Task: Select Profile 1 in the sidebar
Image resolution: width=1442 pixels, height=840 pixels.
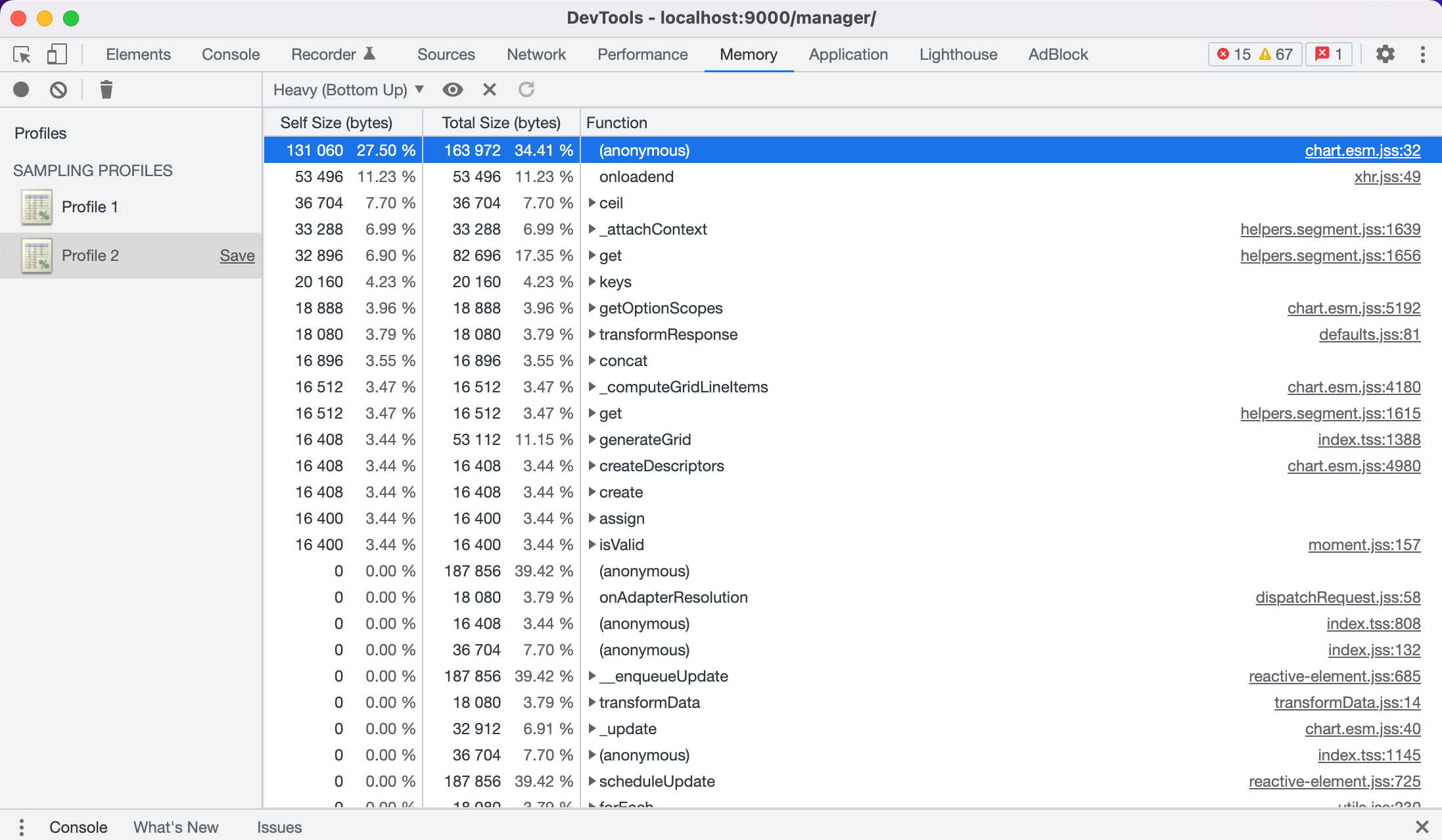Action: 90,206
